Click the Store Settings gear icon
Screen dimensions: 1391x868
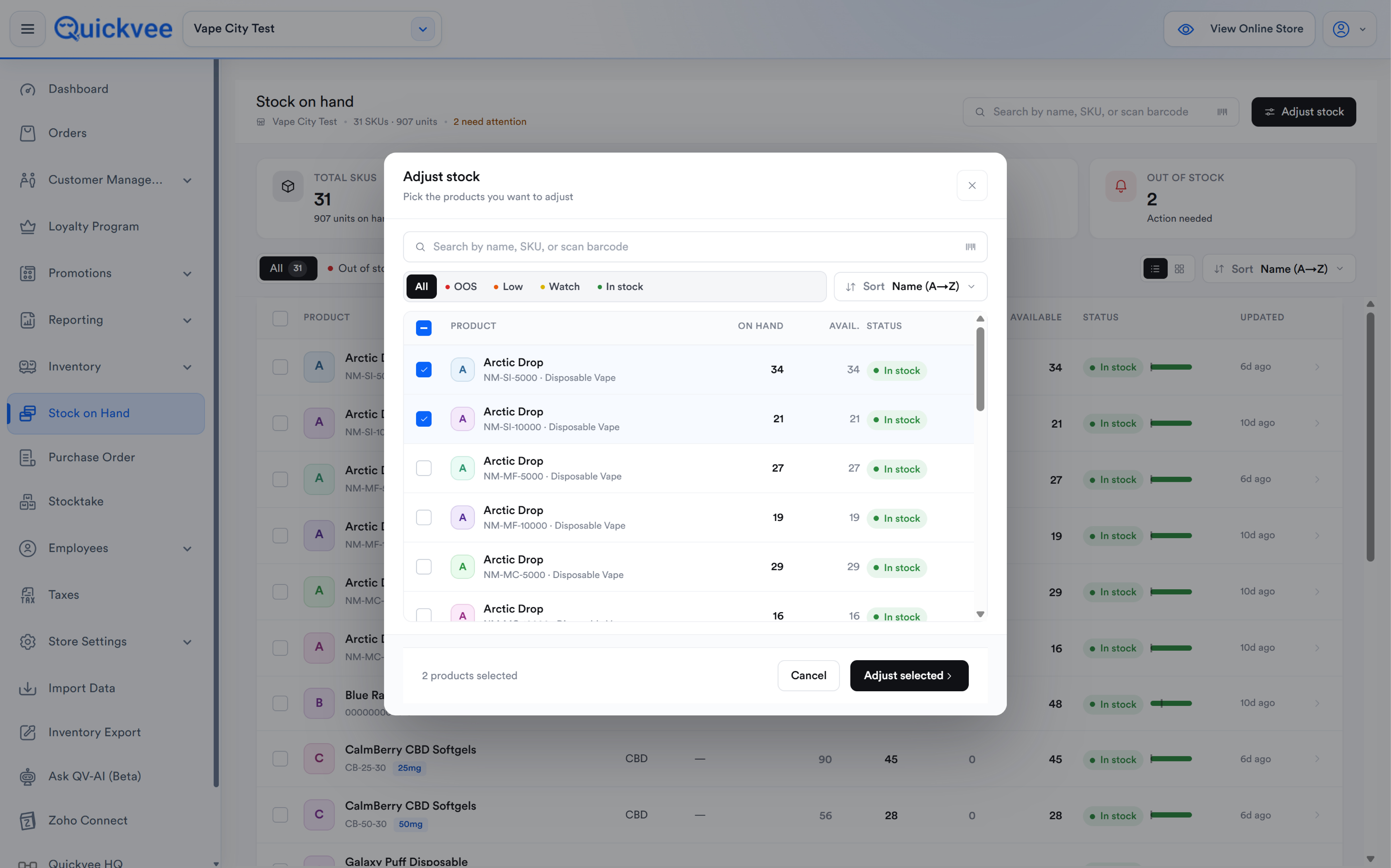[27, 642]
